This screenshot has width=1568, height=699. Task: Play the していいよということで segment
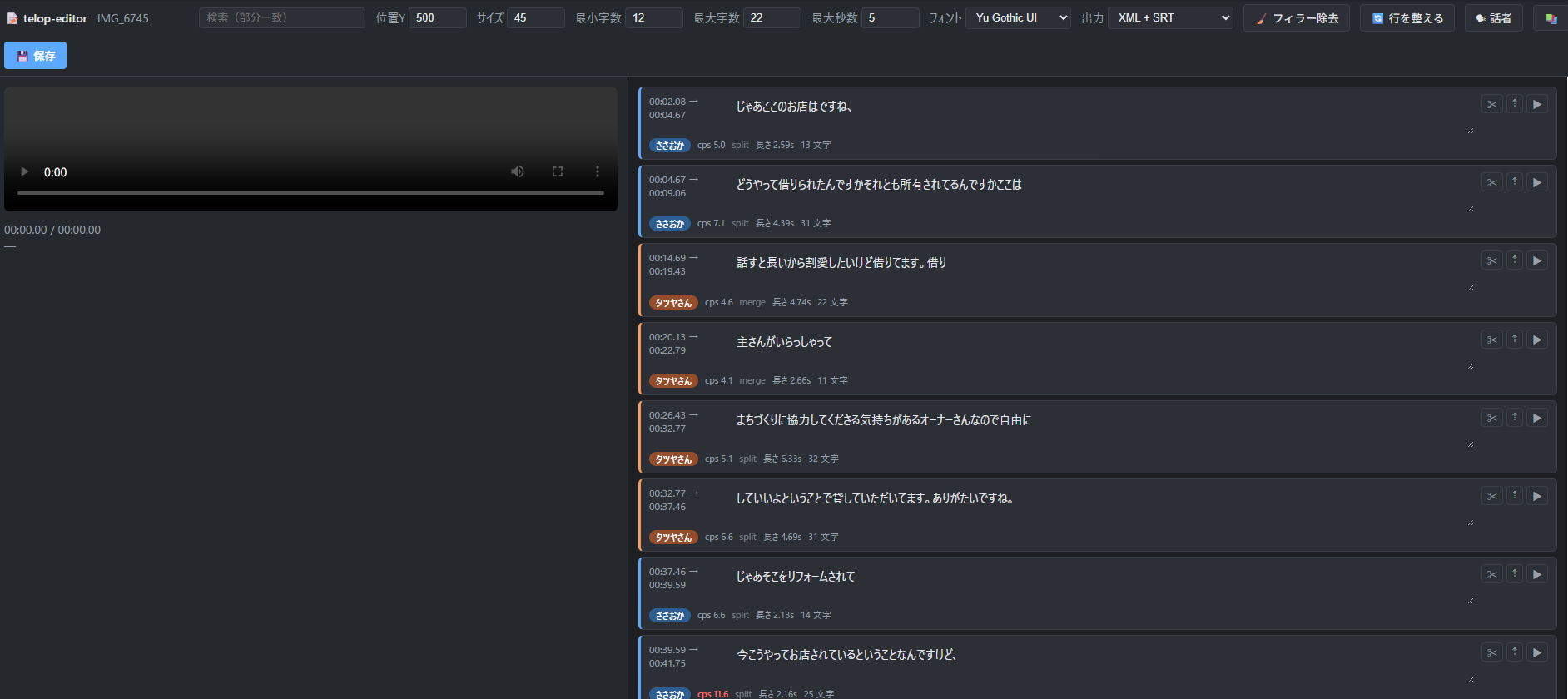pyautogui.click(x=1537, y=496)
